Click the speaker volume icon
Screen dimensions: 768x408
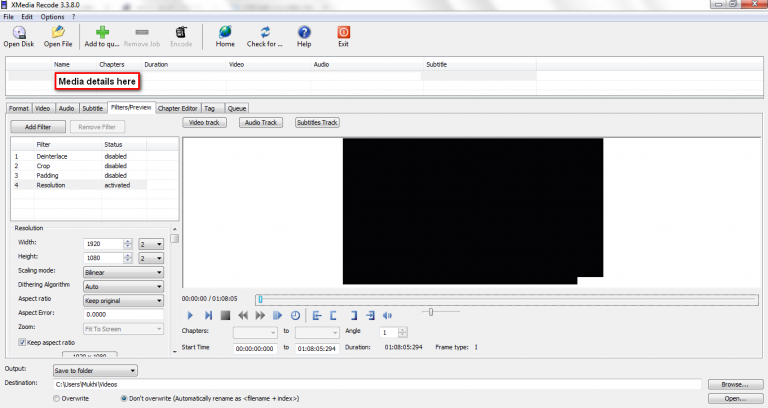[387, 315]
